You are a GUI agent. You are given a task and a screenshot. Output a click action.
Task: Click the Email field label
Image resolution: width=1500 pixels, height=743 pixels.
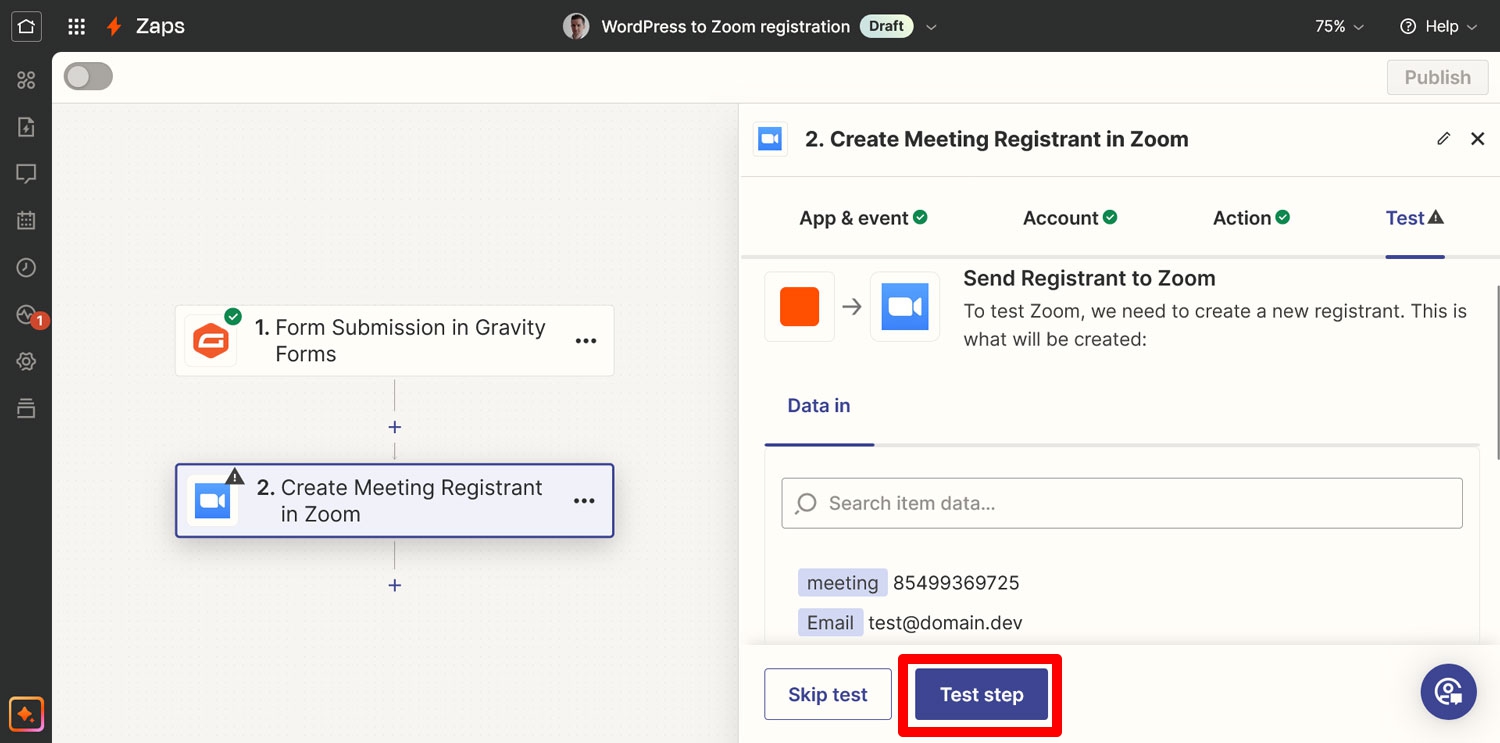(830, 623)
